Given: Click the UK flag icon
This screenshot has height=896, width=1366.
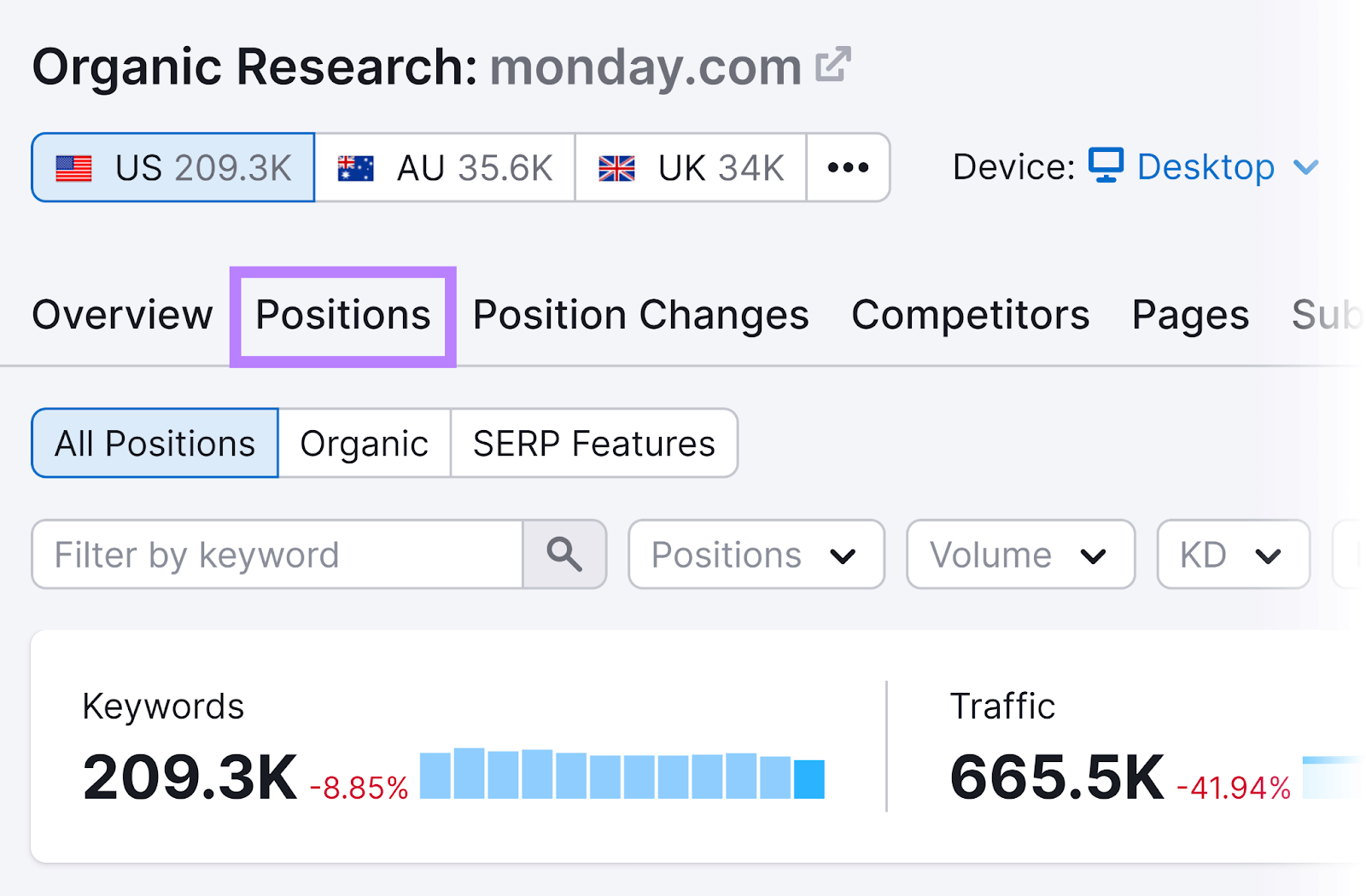Looking at the screenshot, I should 617,167.
